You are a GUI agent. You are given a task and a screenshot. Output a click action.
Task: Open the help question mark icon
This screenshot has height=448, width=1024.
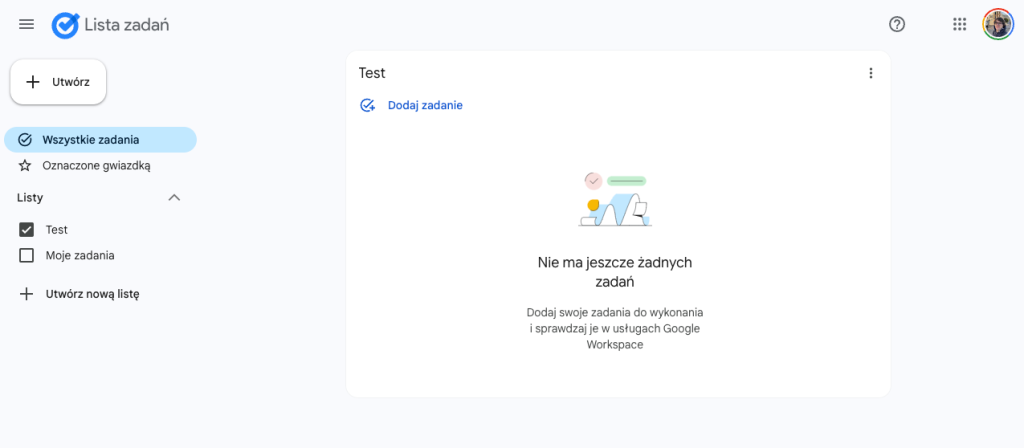click(x=897, y=24)
